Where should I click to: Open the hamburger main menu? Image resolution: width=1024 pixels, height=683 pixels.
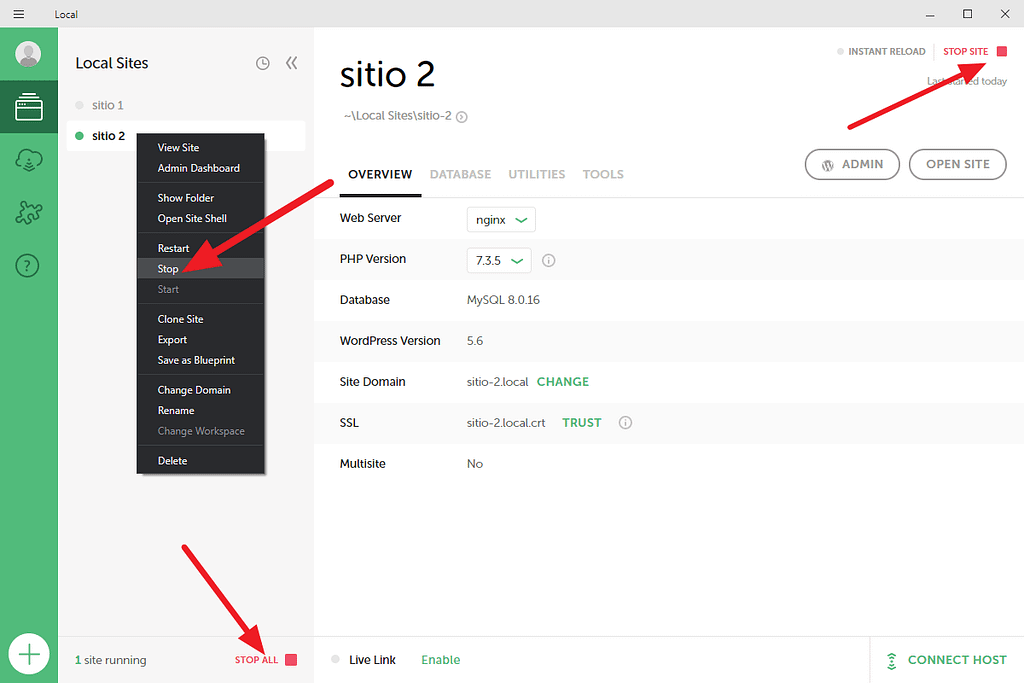[x=19, y=14]
